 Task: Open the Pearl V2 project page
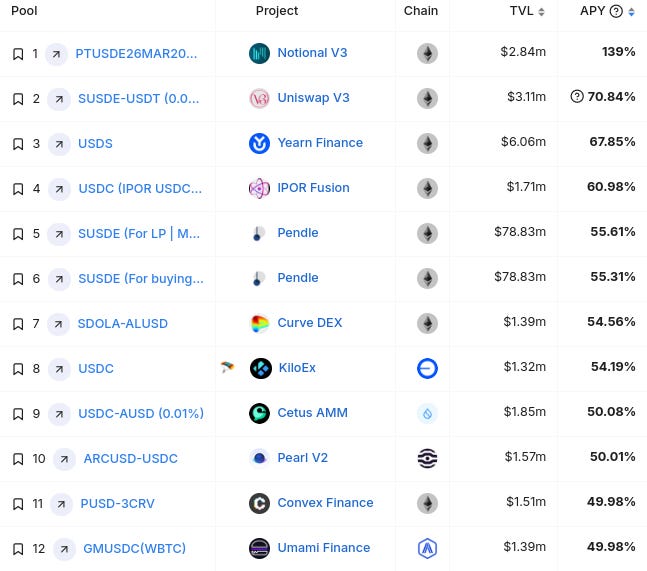(302, 458)
